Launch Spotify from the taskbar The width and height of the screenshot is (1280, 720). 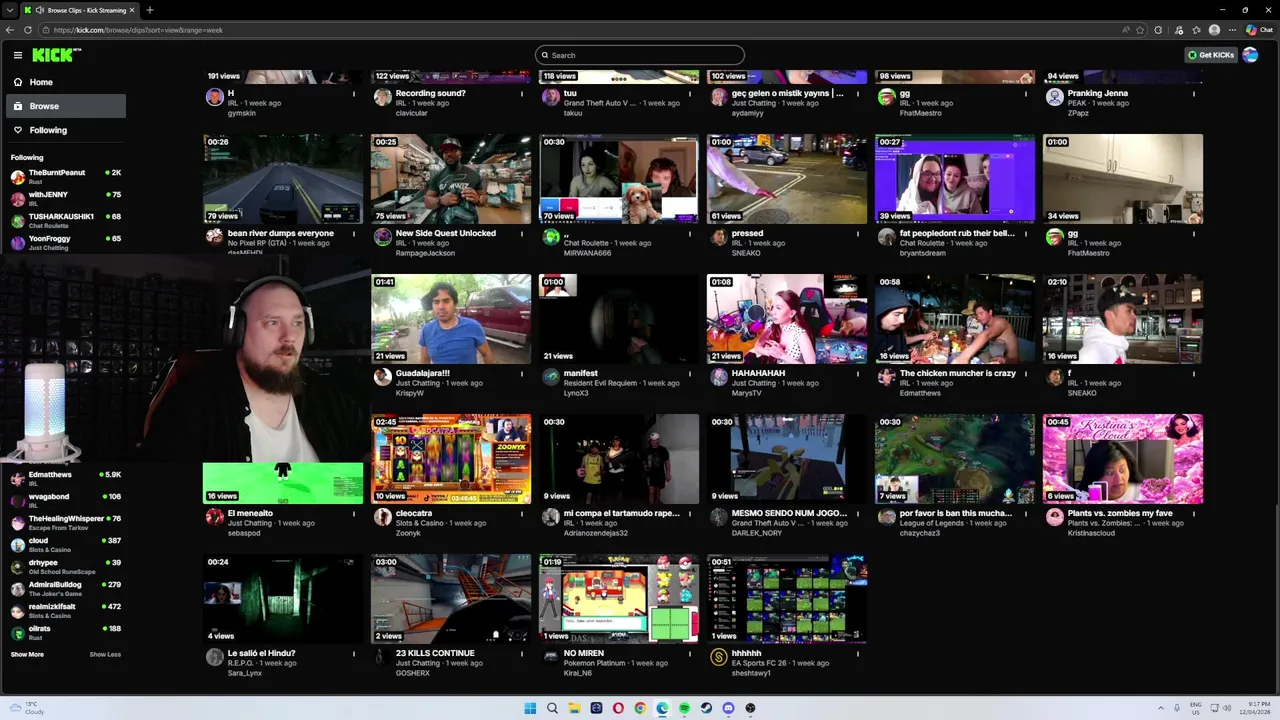[x=684, y=708]
